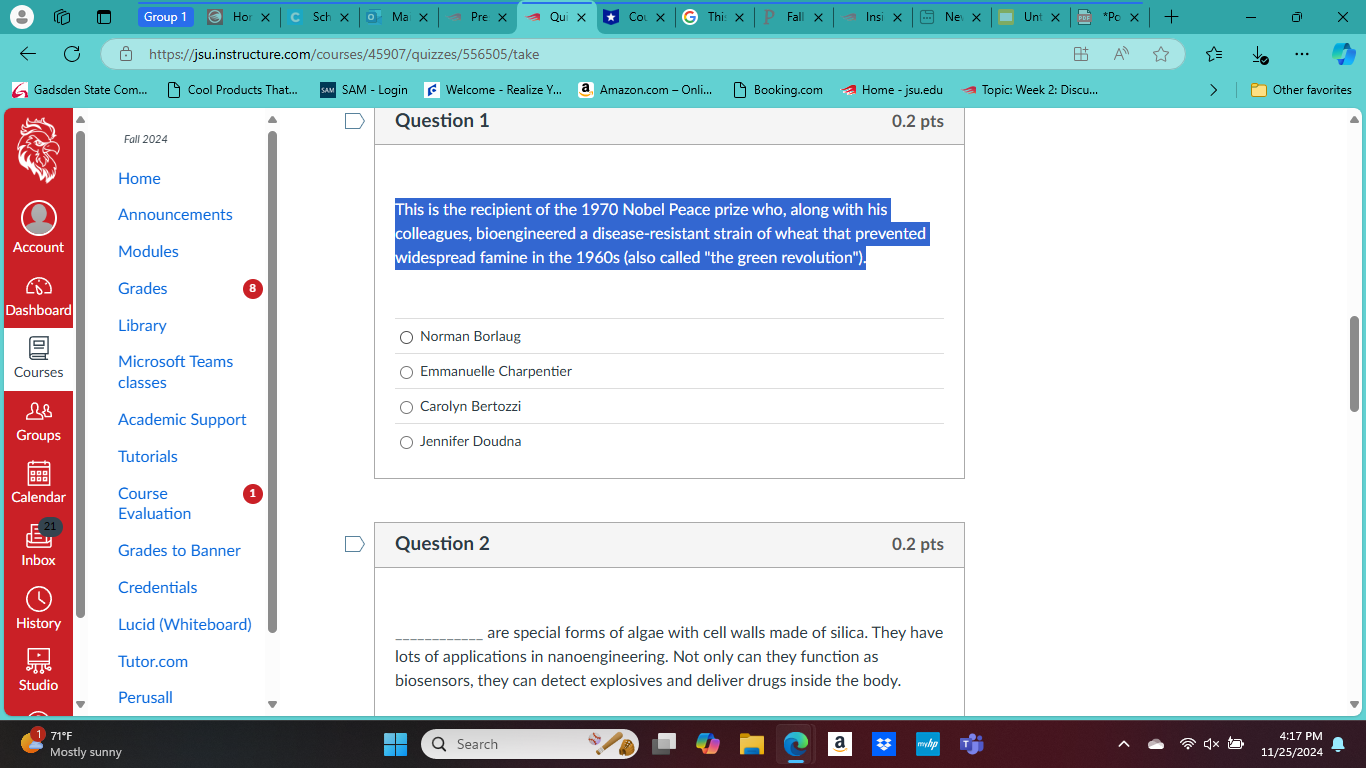Screen dimensions: 1366x768
Task: Refresh the current page
Action: point(72,54)
